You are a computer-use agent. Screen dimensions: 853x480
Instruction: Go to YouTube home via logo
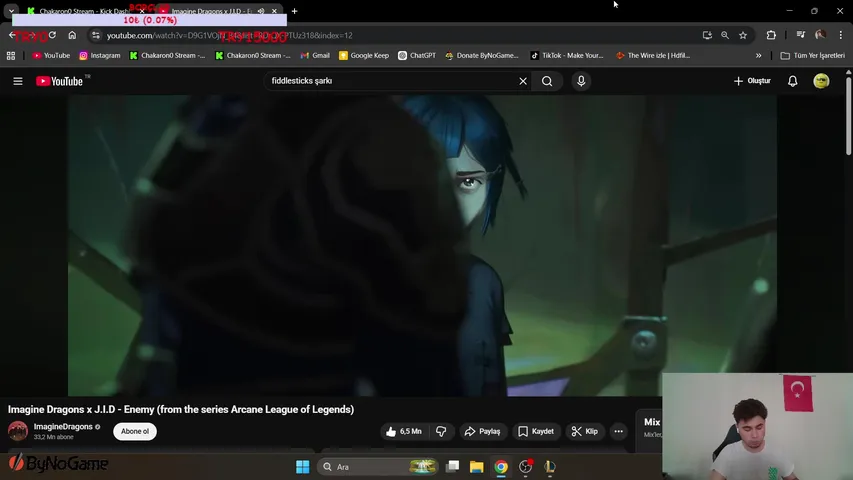click(59, 81)
